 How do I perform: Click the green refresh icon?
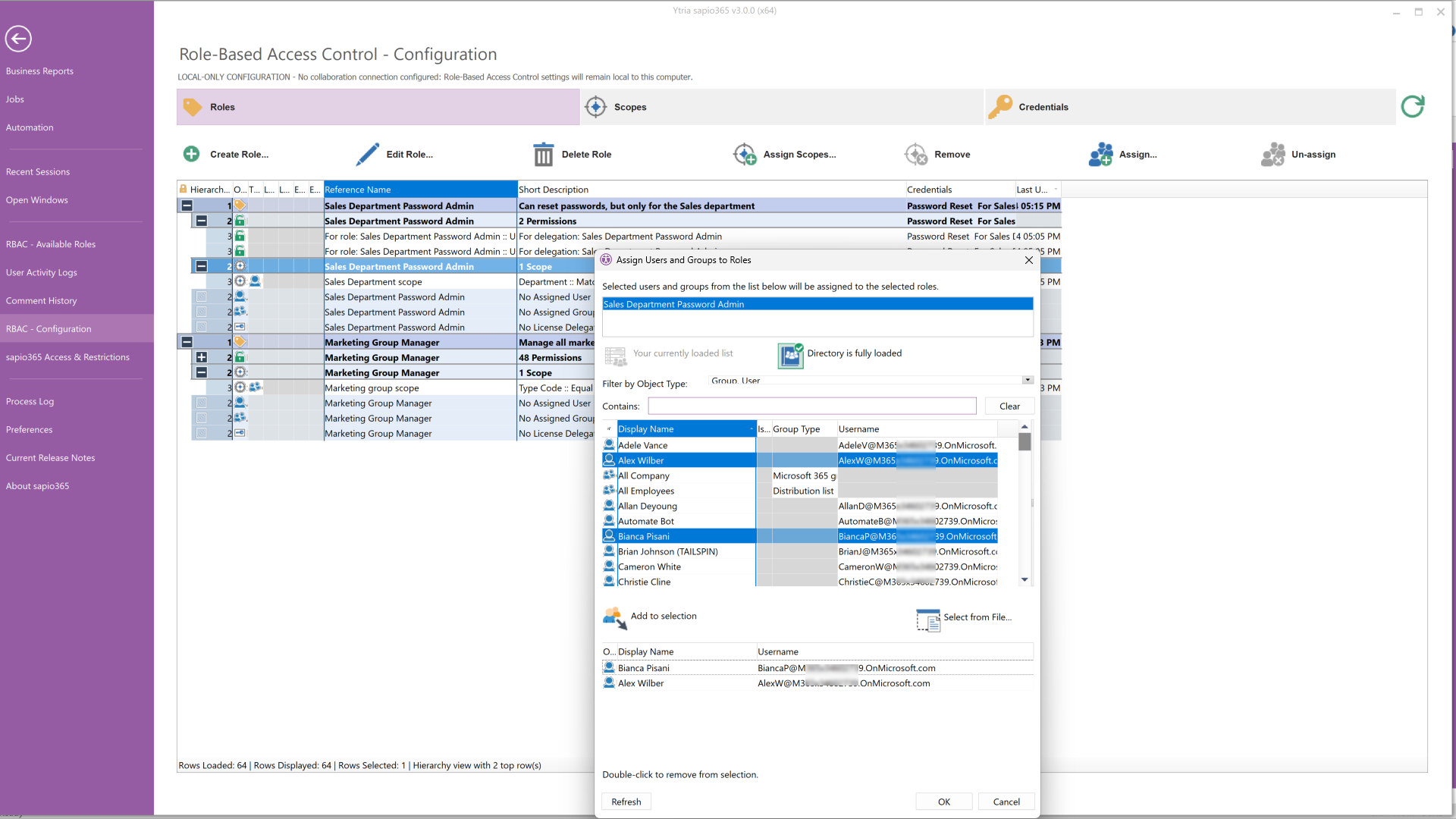pos(1412,107)
